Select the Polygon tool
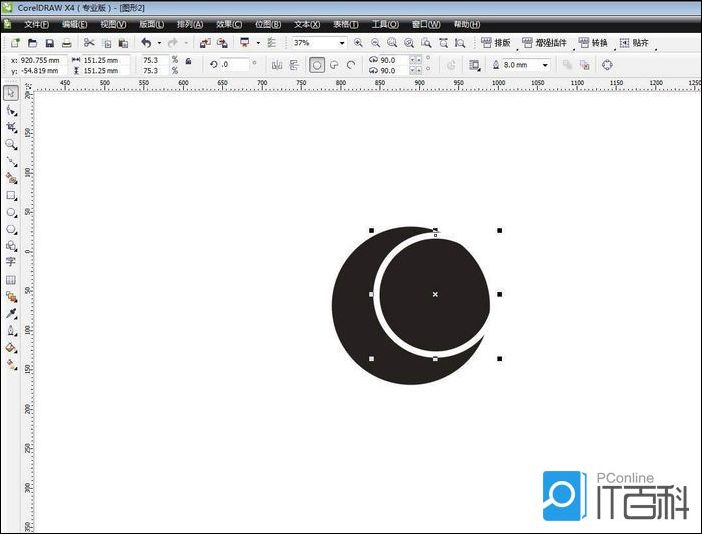This screenshot has width=702, height=534. point(11,229)
